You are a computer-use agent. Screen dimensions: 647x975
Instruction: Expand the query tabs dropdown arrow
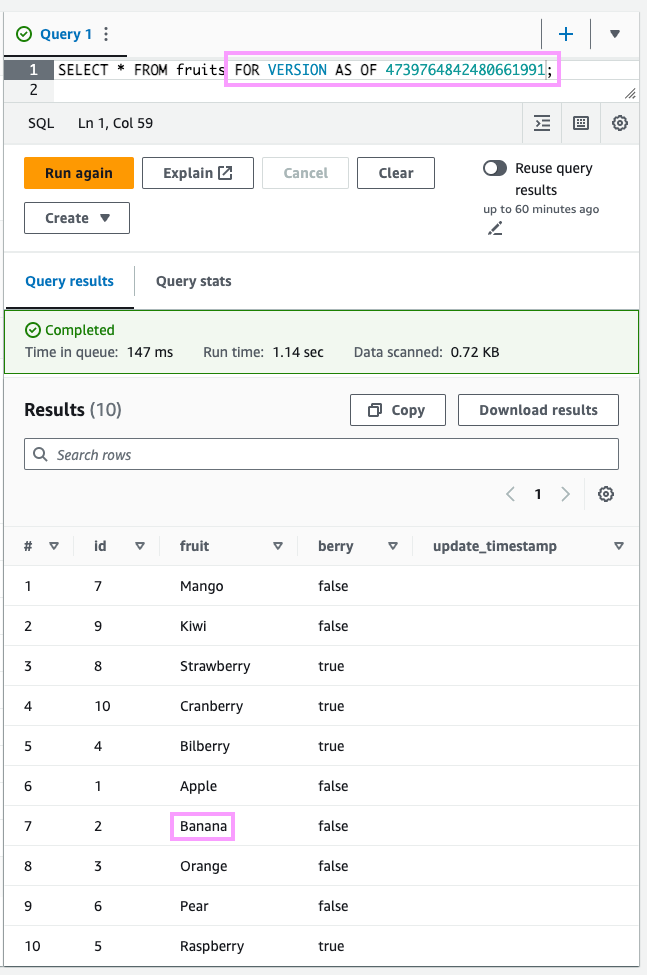pyautogui.click(x=615, y=34)
